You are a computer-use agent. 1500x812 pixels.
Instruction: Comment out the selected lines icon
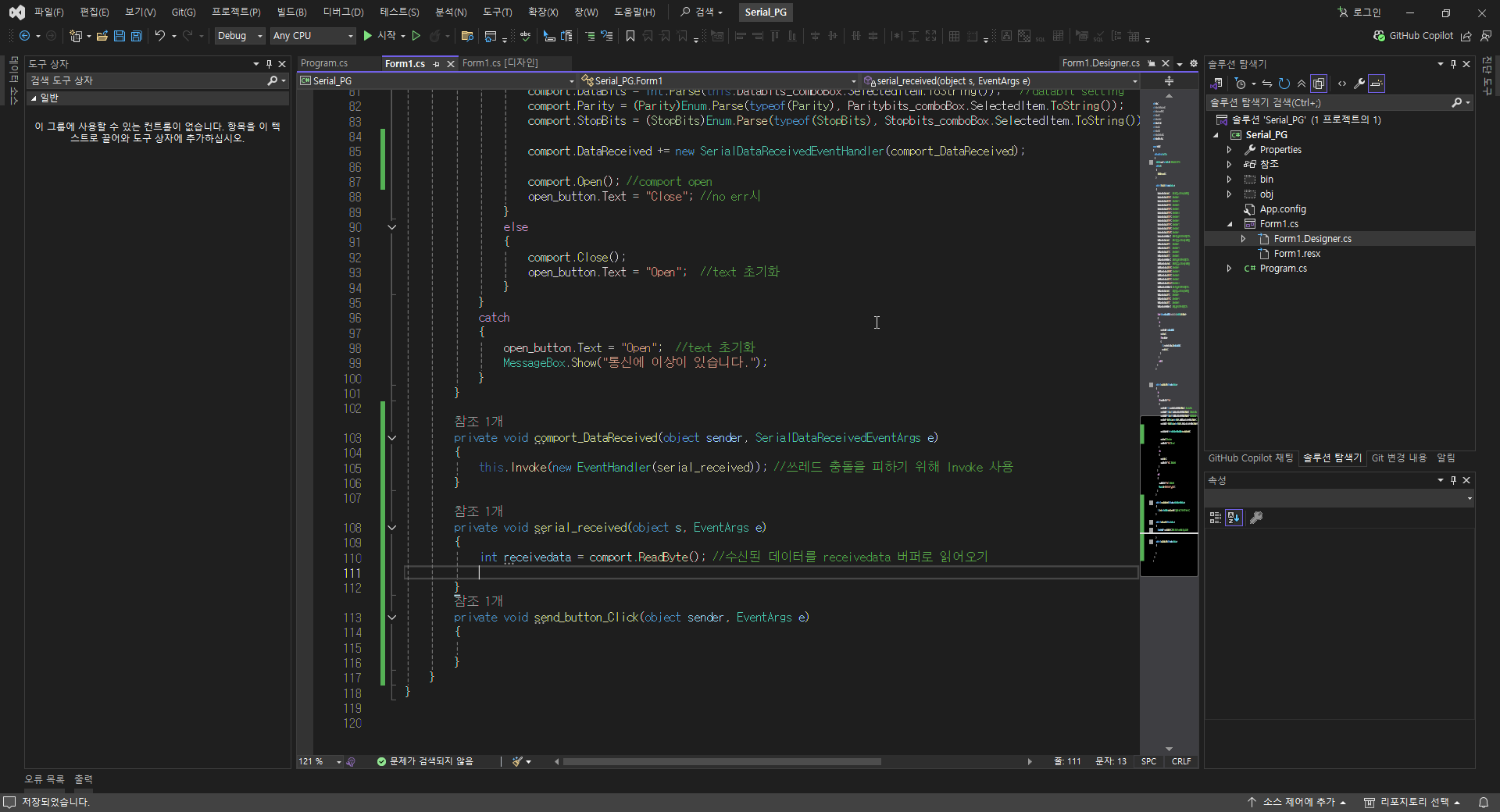pos(590,36)
